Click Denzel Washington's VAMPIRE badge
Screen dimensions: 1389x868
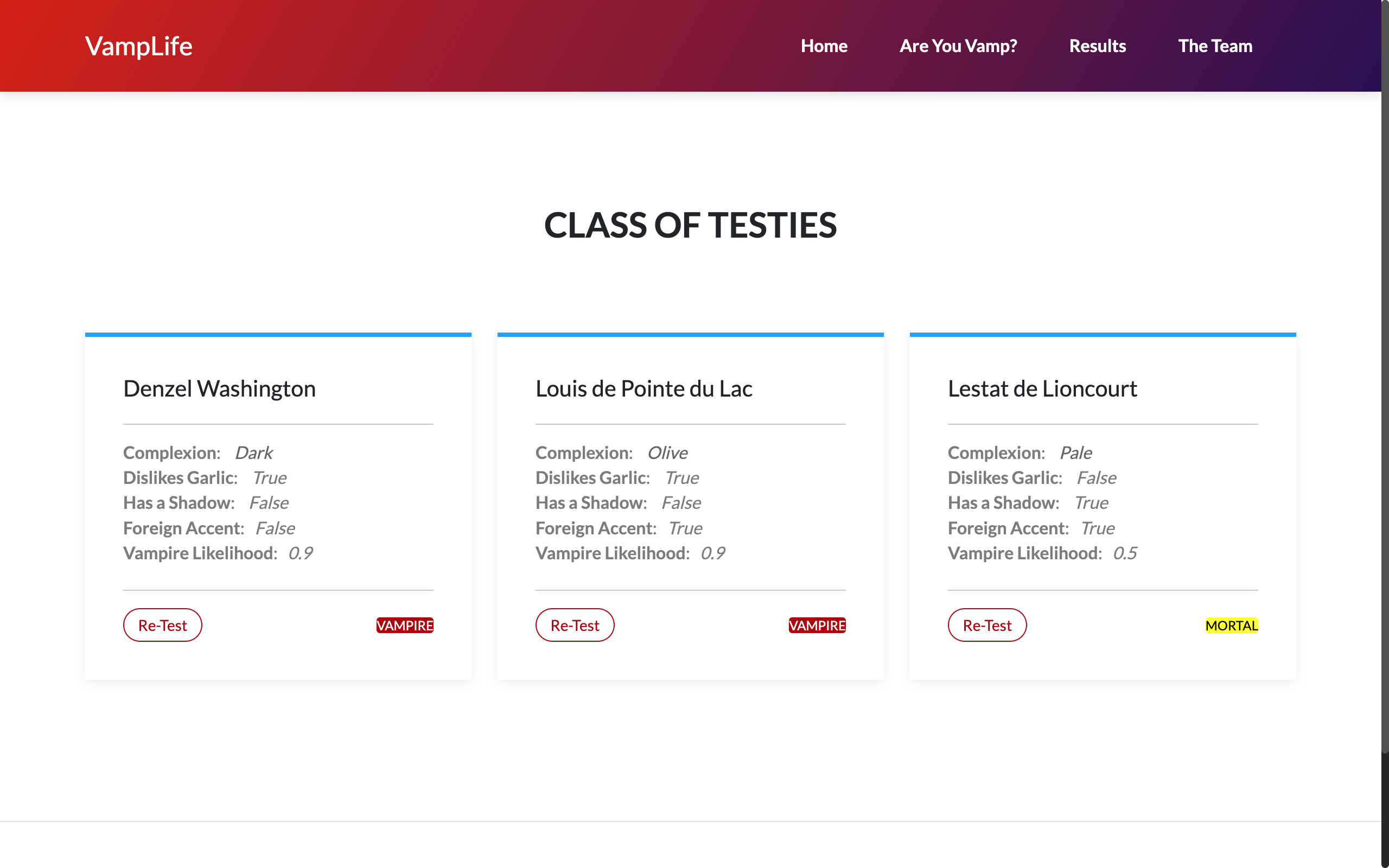(x=405, y=625)
